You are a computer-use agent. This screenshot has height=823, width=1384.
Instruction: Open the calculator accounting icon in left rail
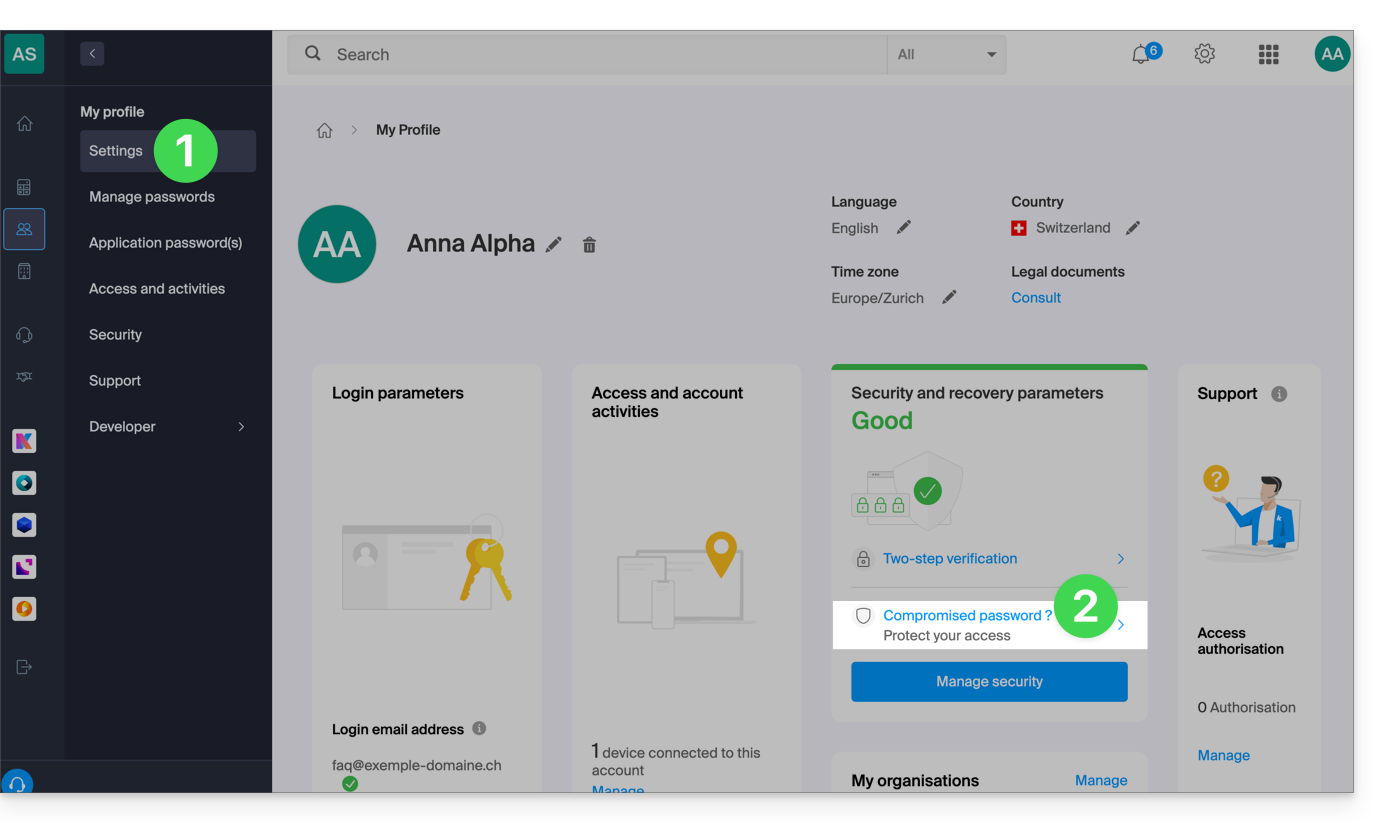pyautogui.click(x=24, y=187)
